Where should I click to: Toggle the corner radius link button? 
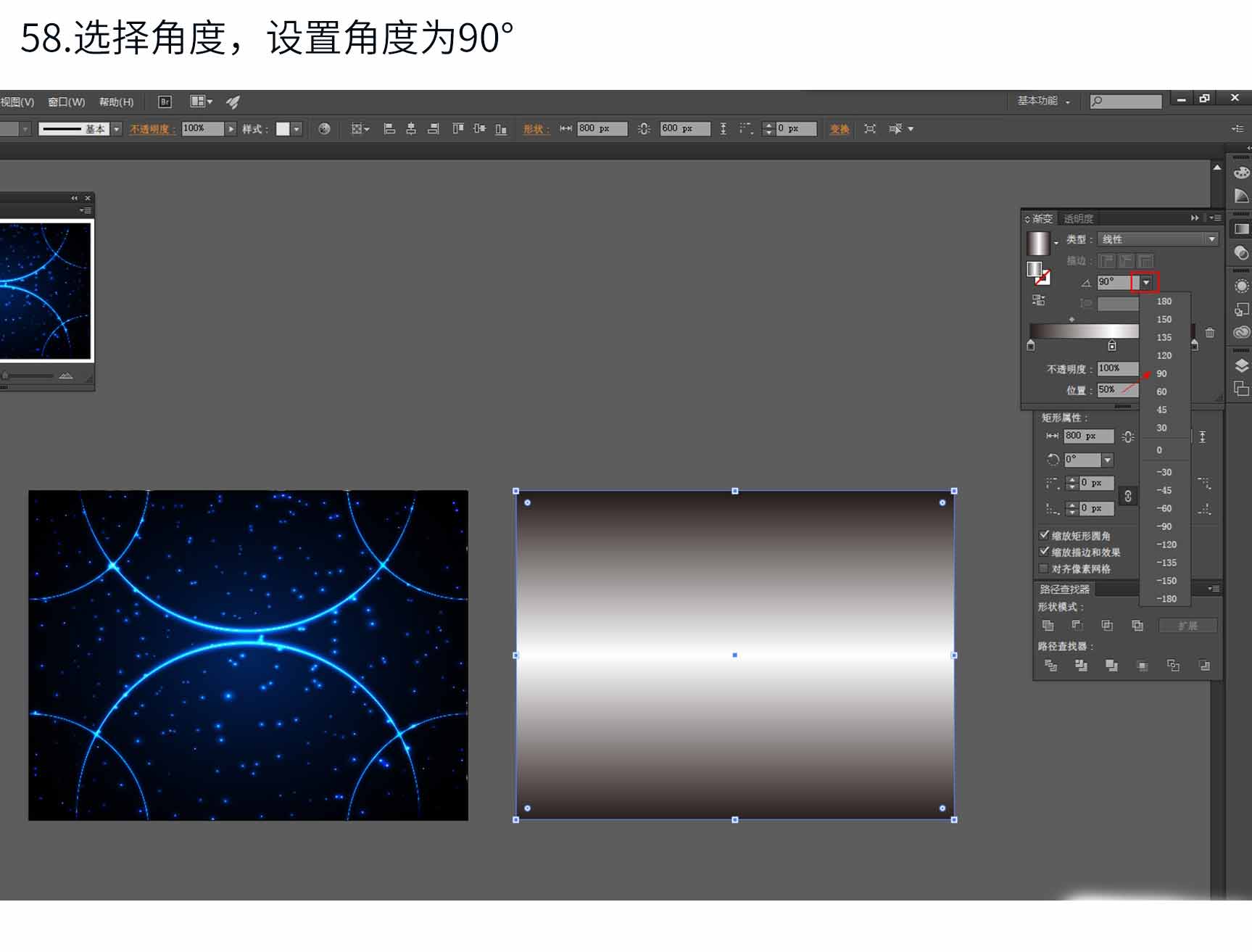(x=1127, y=496)
